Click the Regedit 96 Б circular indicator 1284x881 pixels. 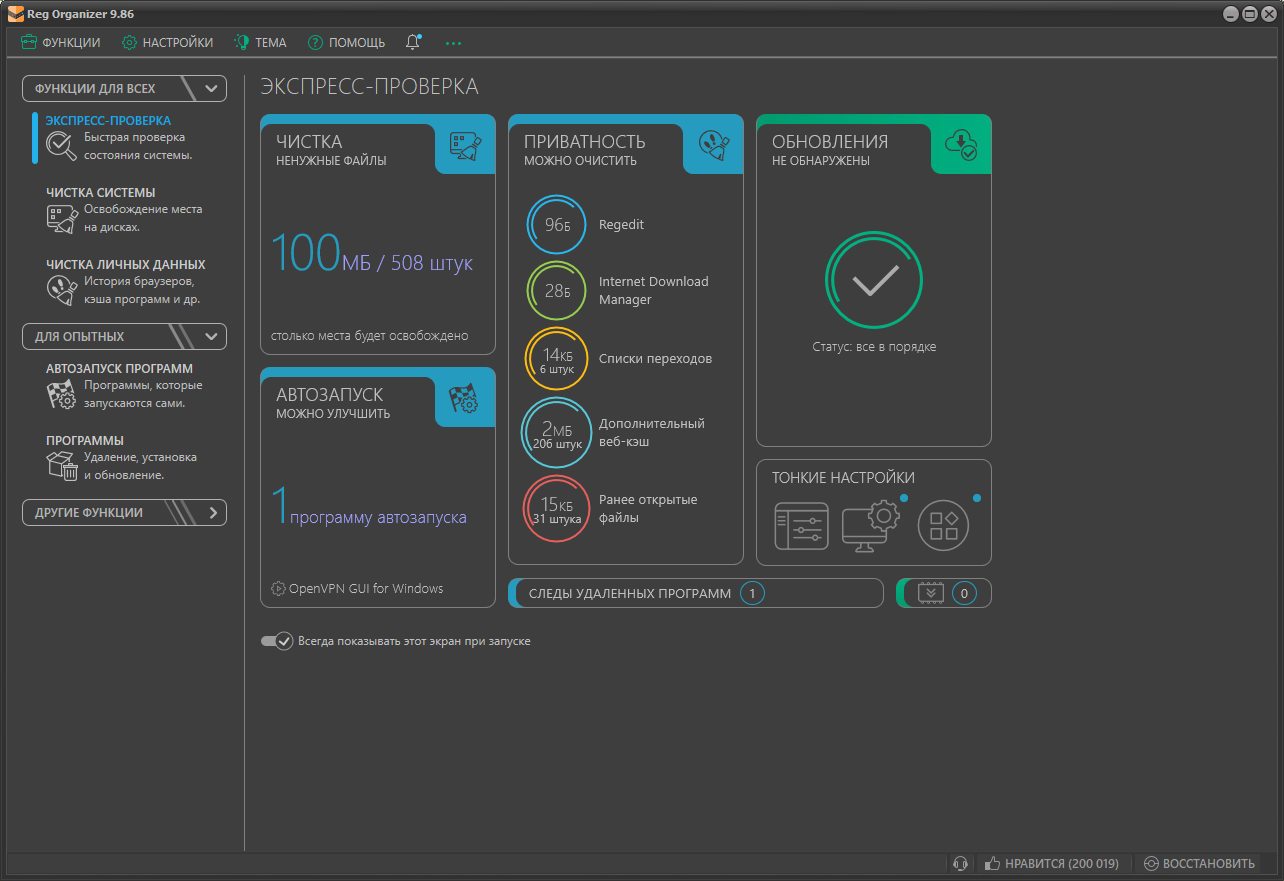(x=557, y=225)
